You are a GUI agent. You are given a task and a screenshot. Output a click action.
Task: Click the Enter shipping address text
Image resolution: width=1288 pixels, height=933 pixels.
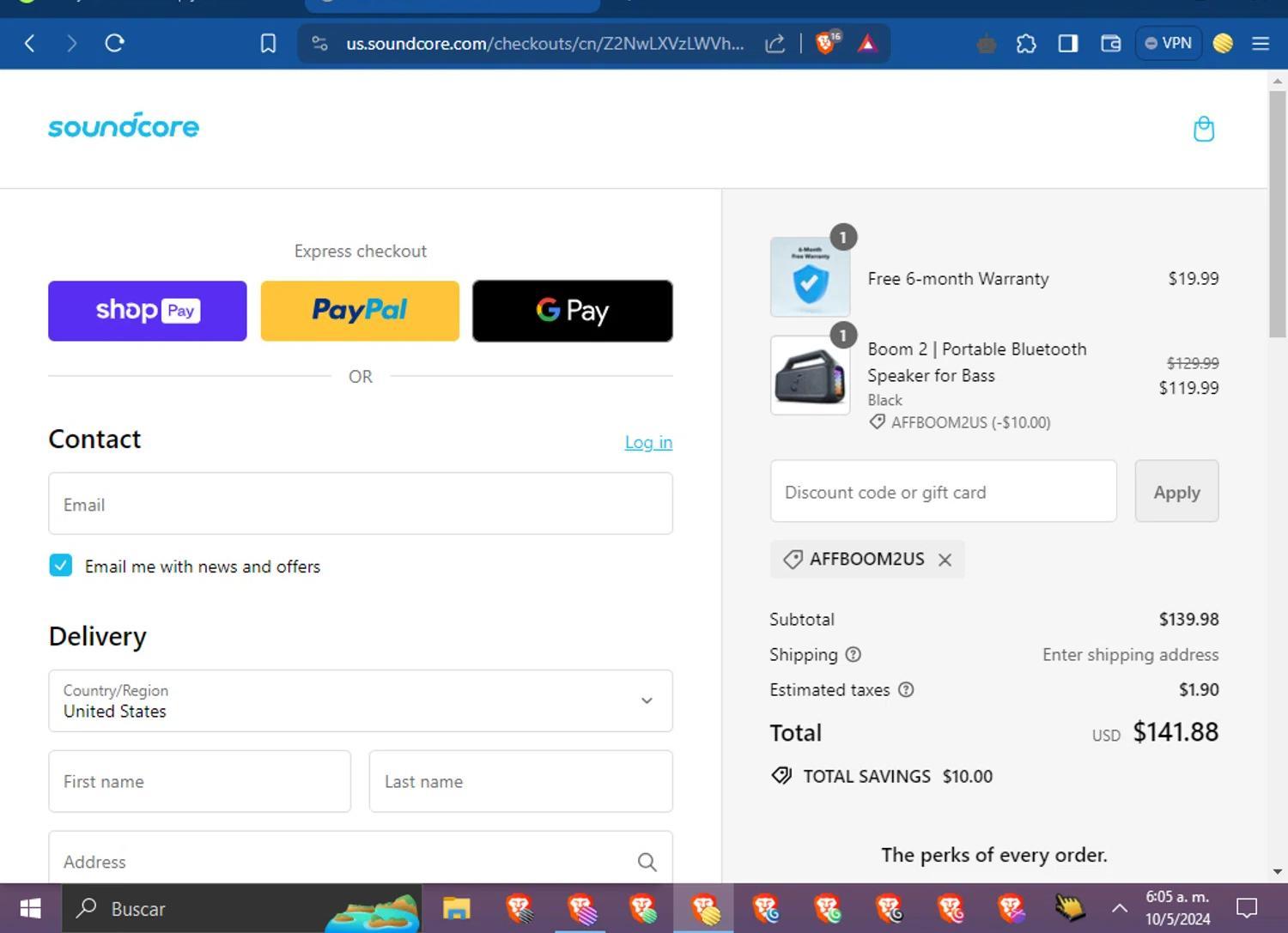click(1130, 654)
